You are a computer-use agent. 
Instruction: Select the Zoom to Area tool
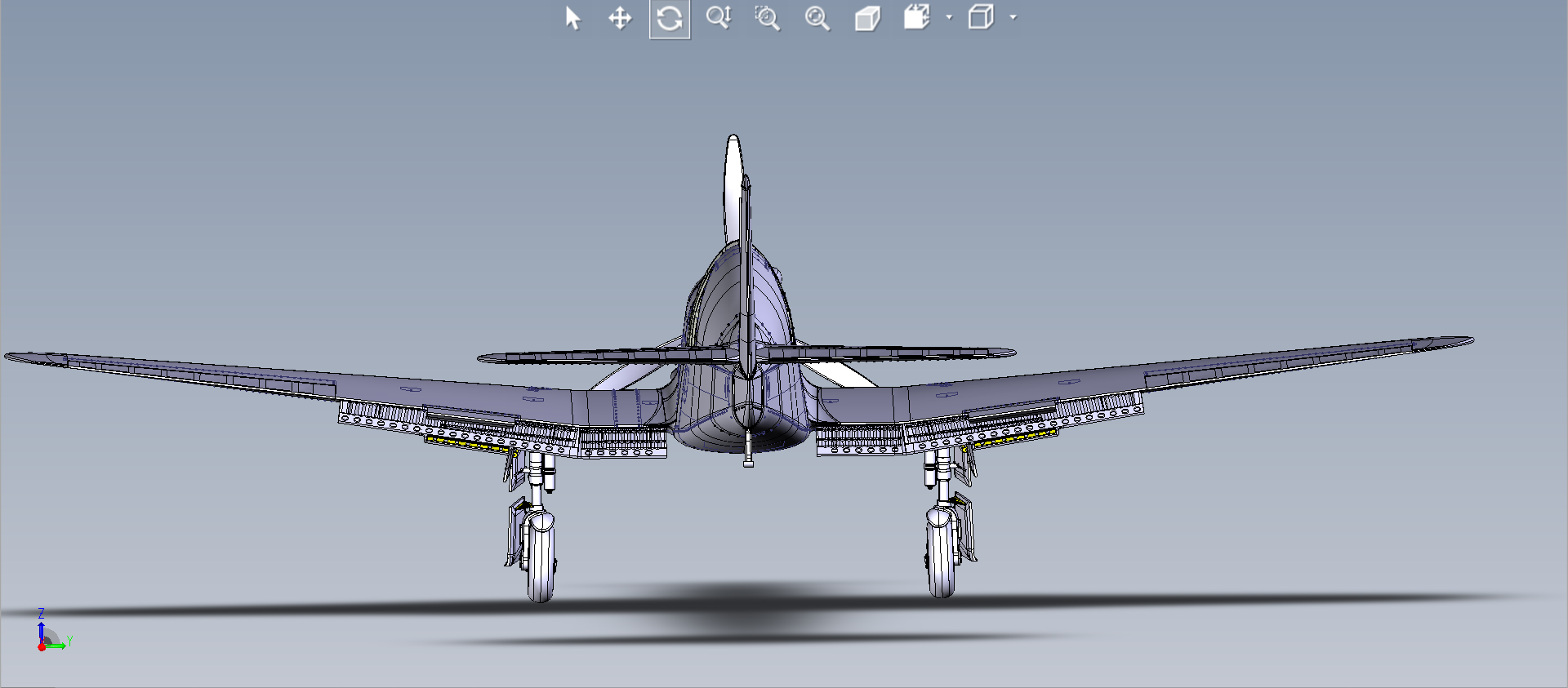click(x=768, y=18)
